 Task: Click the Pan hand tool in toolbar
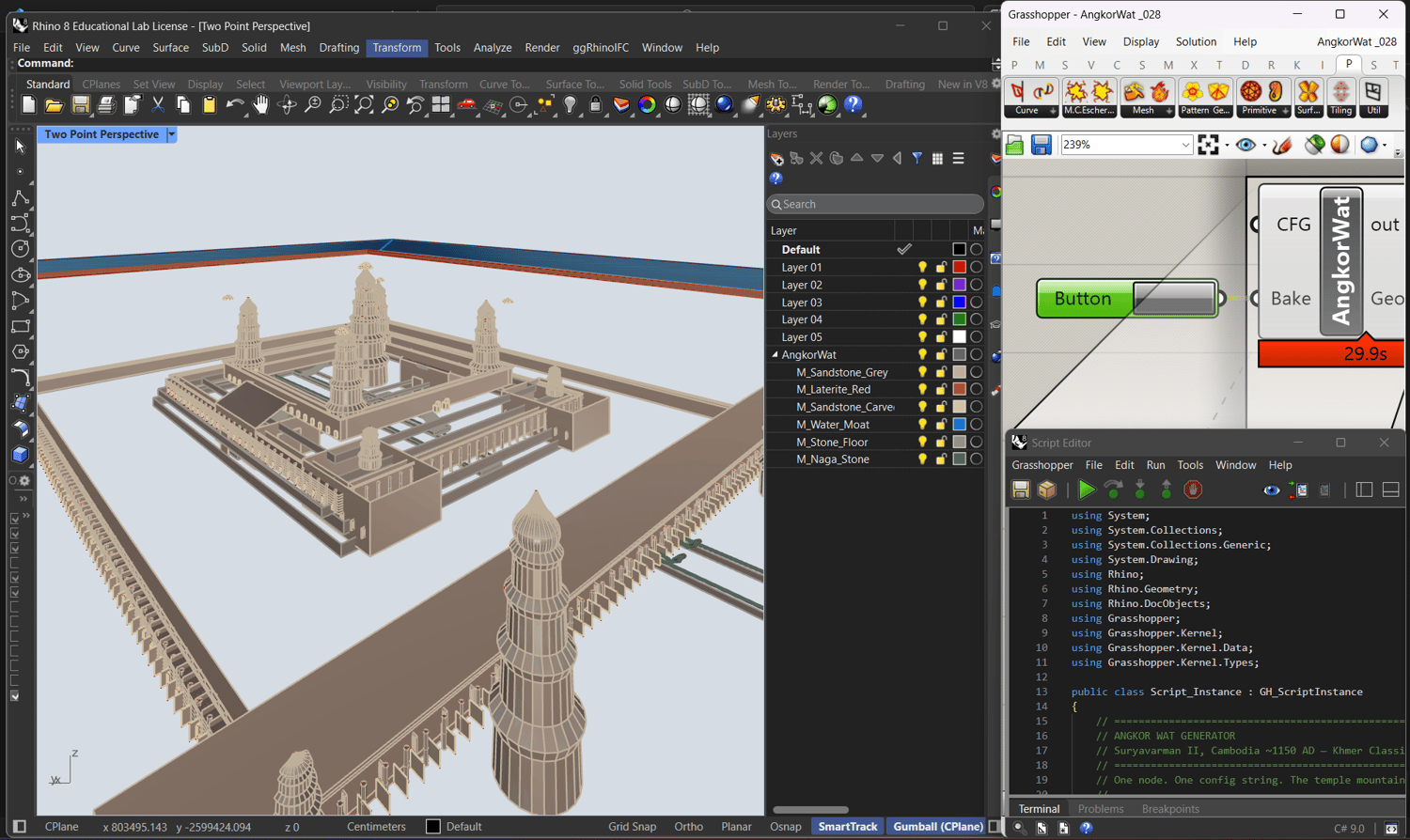point(260,105)
